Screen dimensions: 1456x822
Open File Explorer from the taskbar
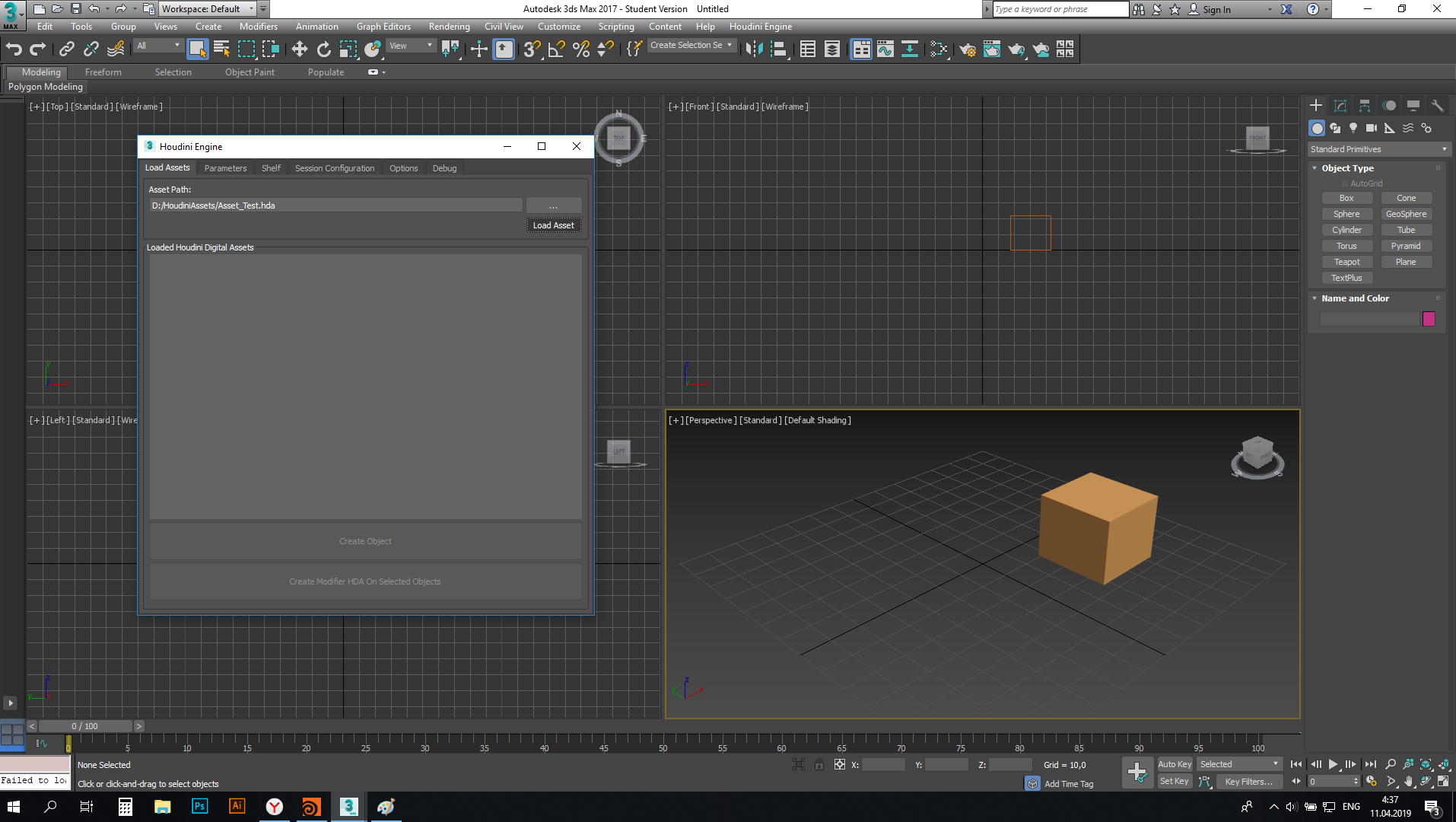pyautogui.click(x=162, y=807)
